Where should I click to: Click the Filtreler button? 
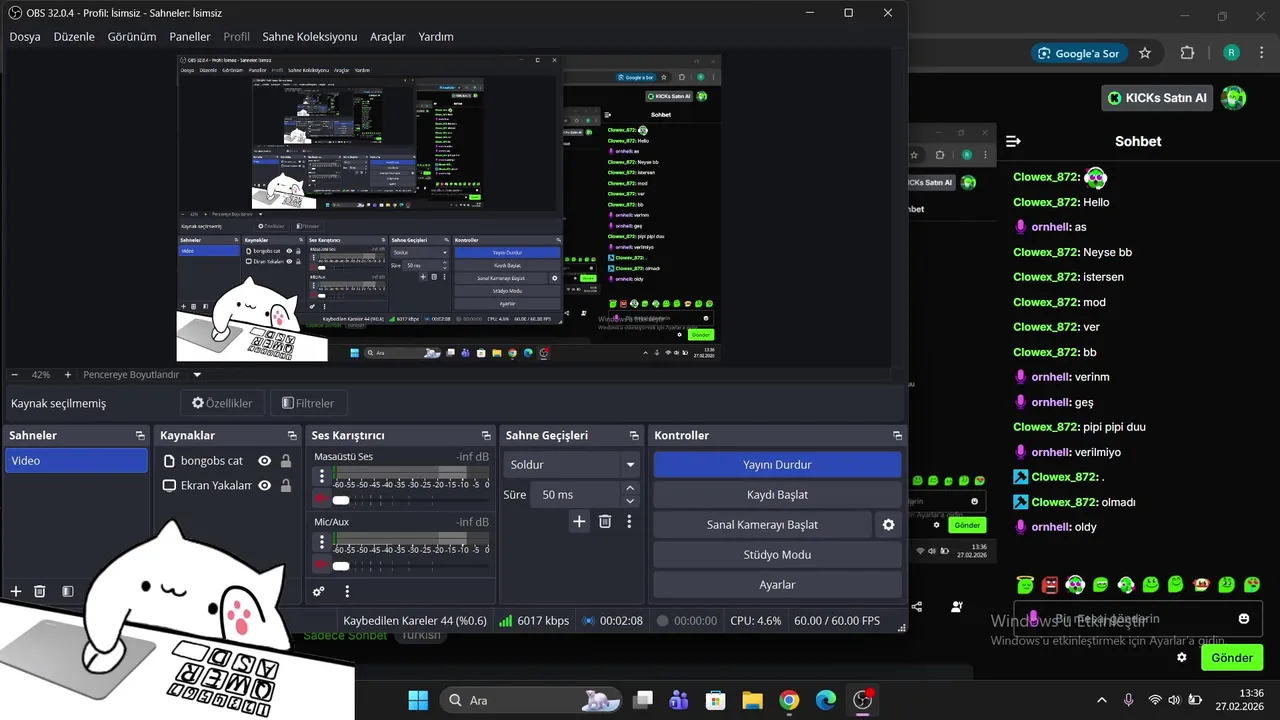click(308, 403)
